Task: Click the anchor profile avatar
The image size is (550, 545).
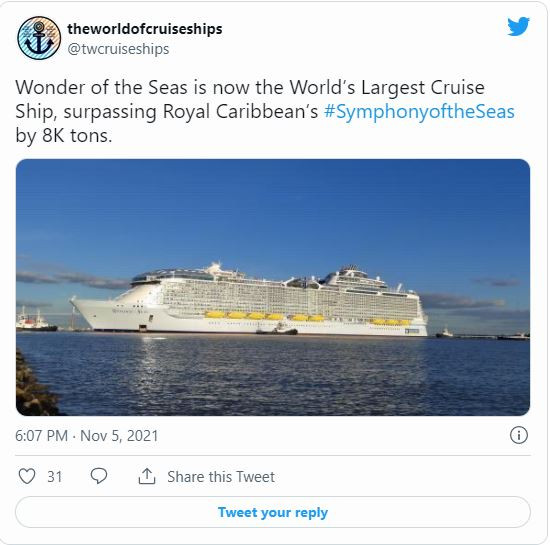Action: 39,38
